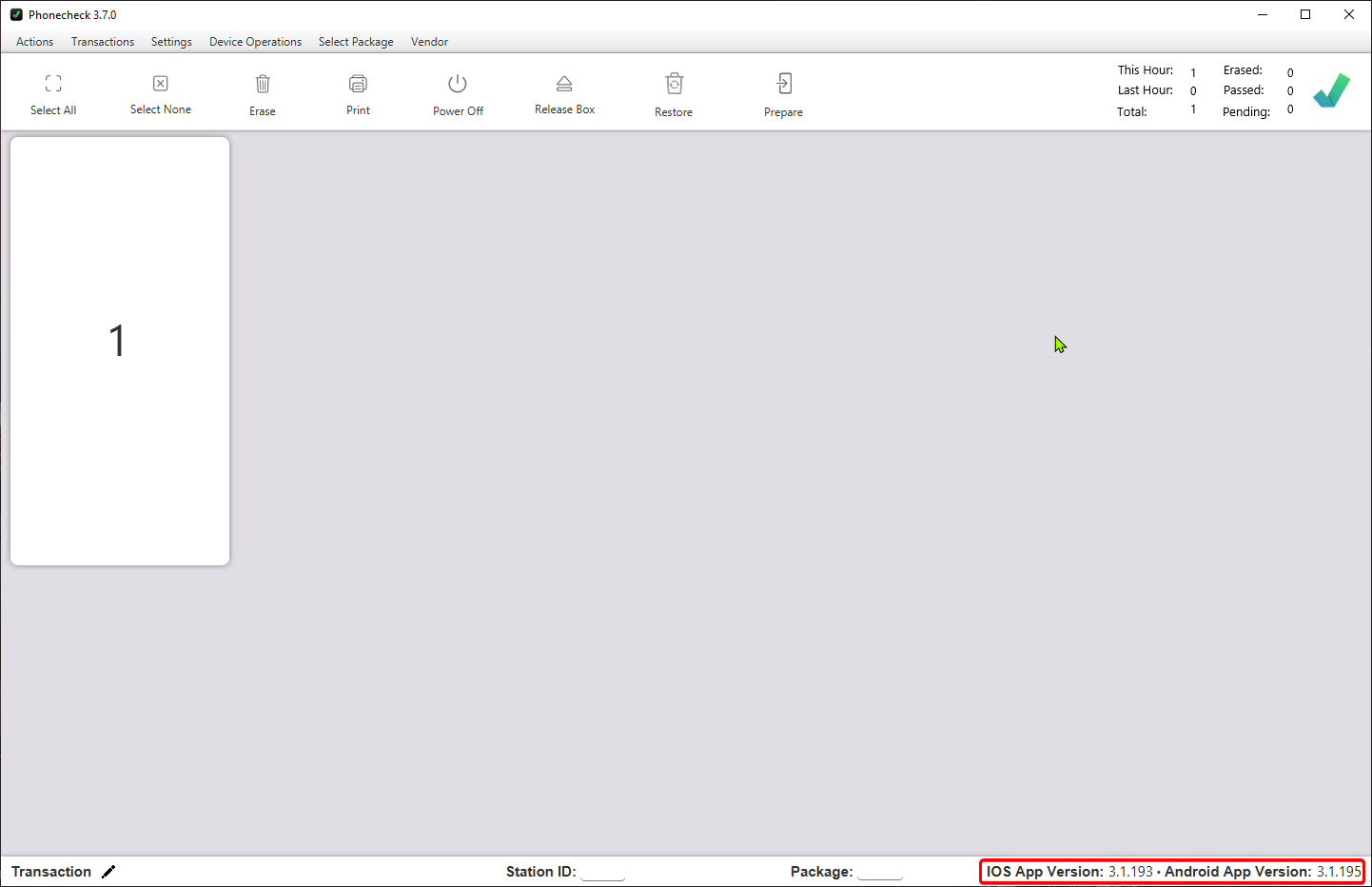The height and width of the screenshot is (887, 1372).
Task: Click the Restore toolbar icon
Action: pos(674,84)
